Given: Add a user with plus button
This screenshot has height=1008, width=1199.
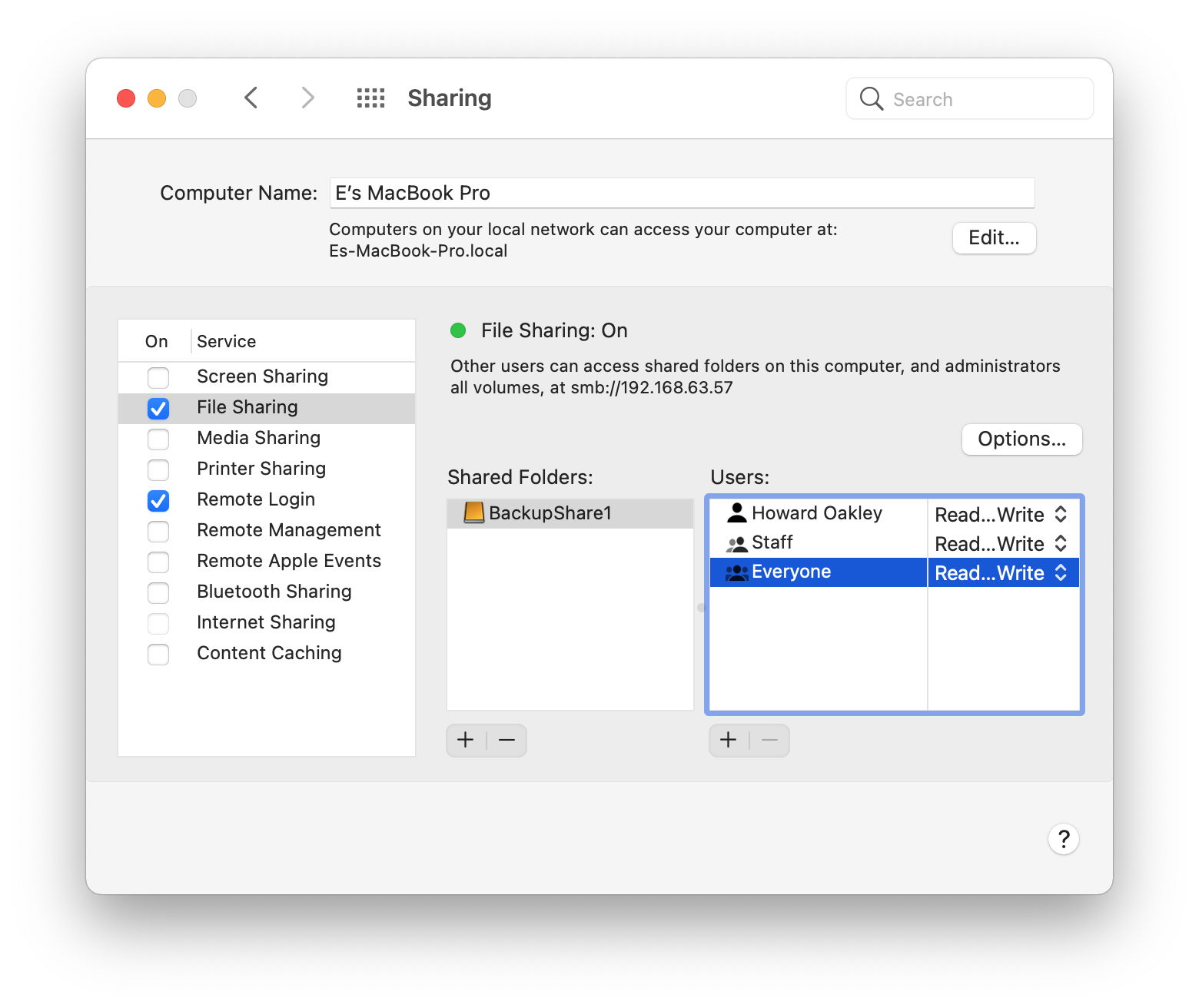Looking at the screenshot, I should [729, 740].
